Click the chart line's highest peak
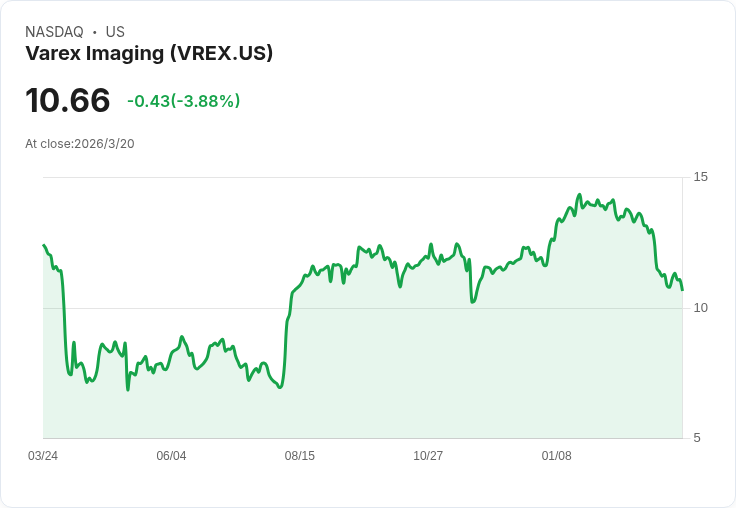 pyautogui.click(x=580, y=194)
